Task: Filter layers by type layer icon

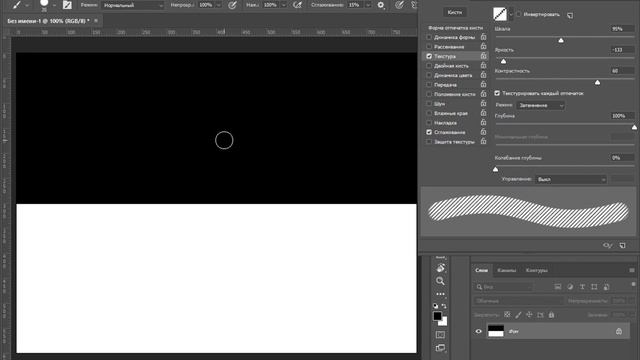Action: (x=582, y=287)
